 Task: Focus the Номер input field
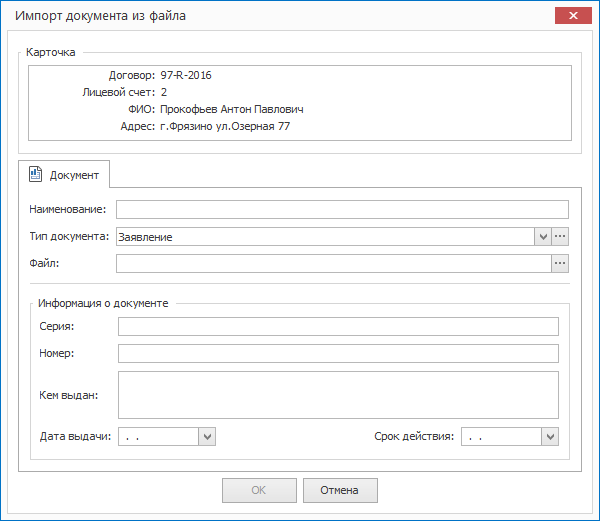(338, 353)
